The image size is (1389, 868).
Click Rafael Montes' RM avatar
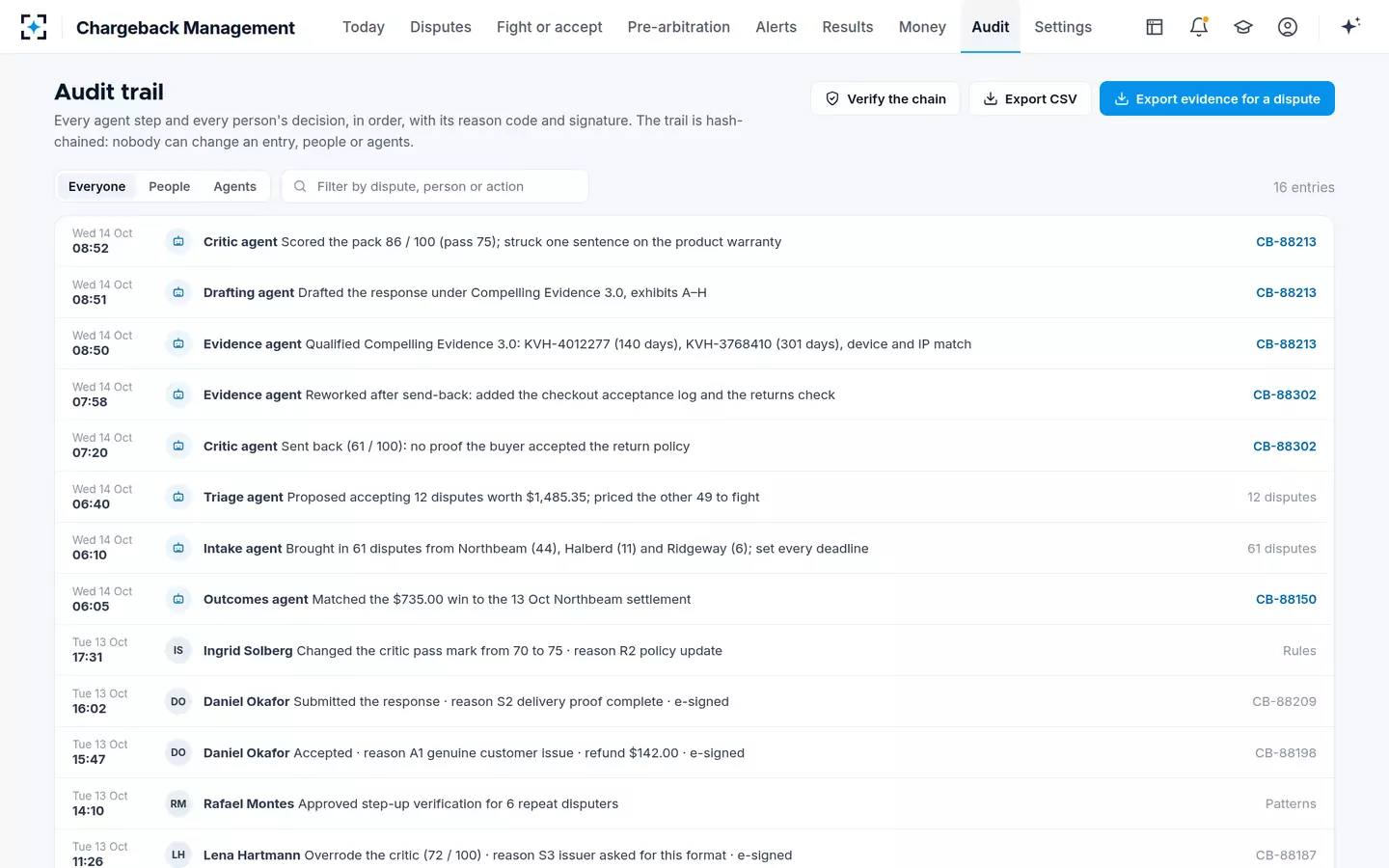(178, 803)
